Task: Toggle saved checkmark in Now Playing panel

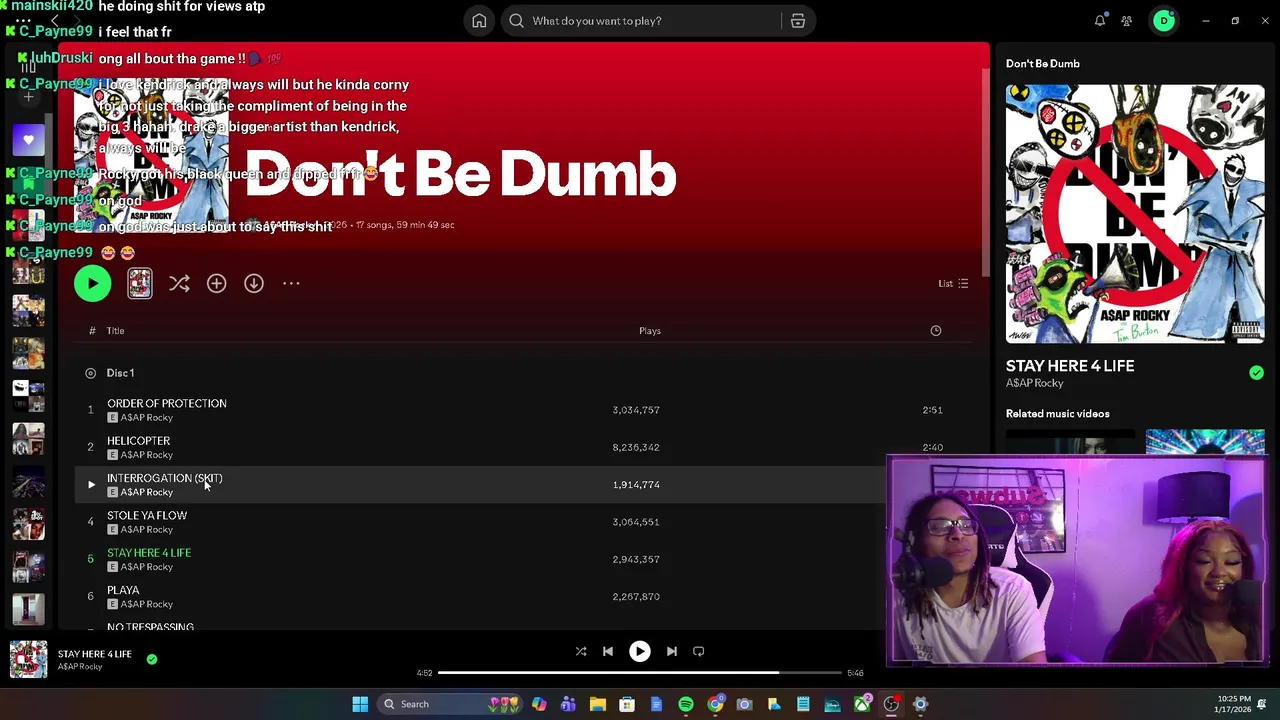Action: [x=1256, y=373]
